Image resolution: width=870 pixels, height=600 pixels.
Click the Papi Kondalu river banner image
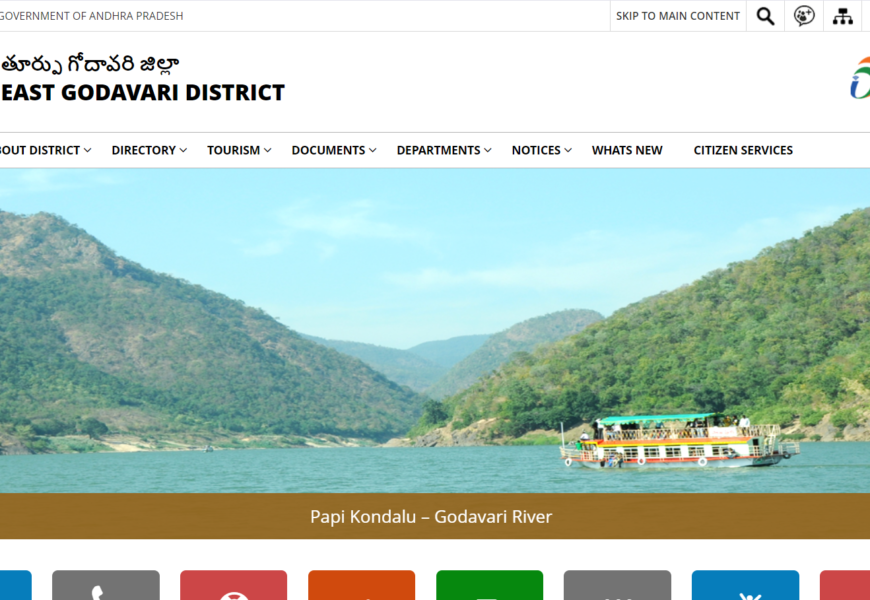[435, 331]
